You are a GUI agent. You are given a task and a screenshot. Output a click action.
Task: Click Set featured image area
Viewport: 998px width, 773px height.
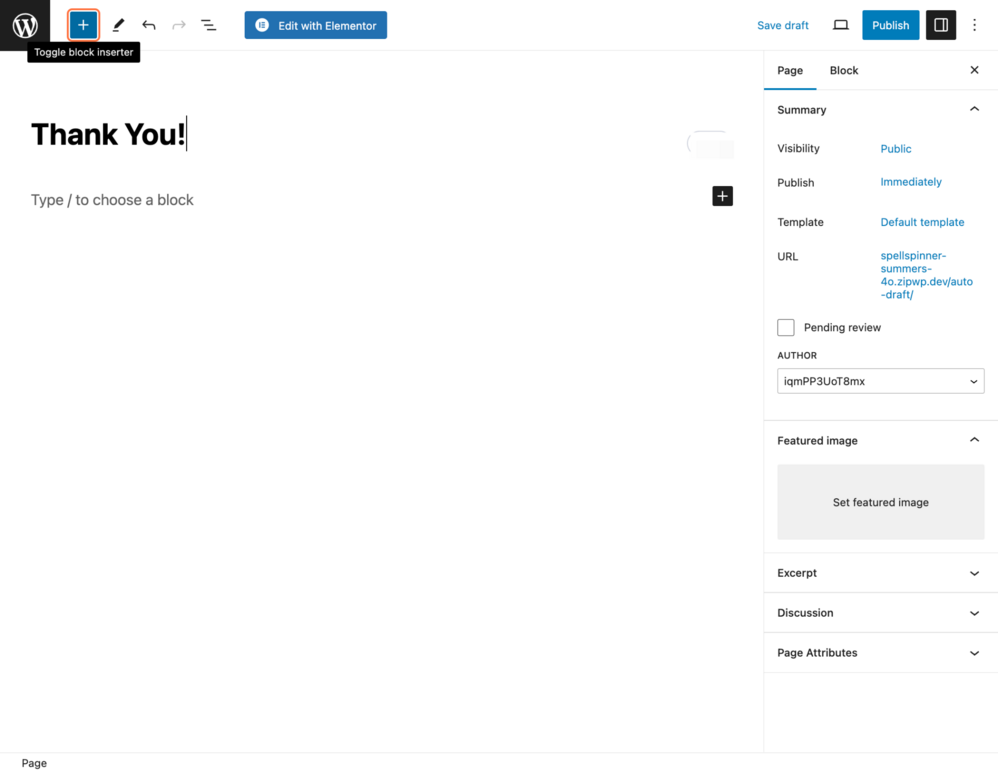(880, 502)
